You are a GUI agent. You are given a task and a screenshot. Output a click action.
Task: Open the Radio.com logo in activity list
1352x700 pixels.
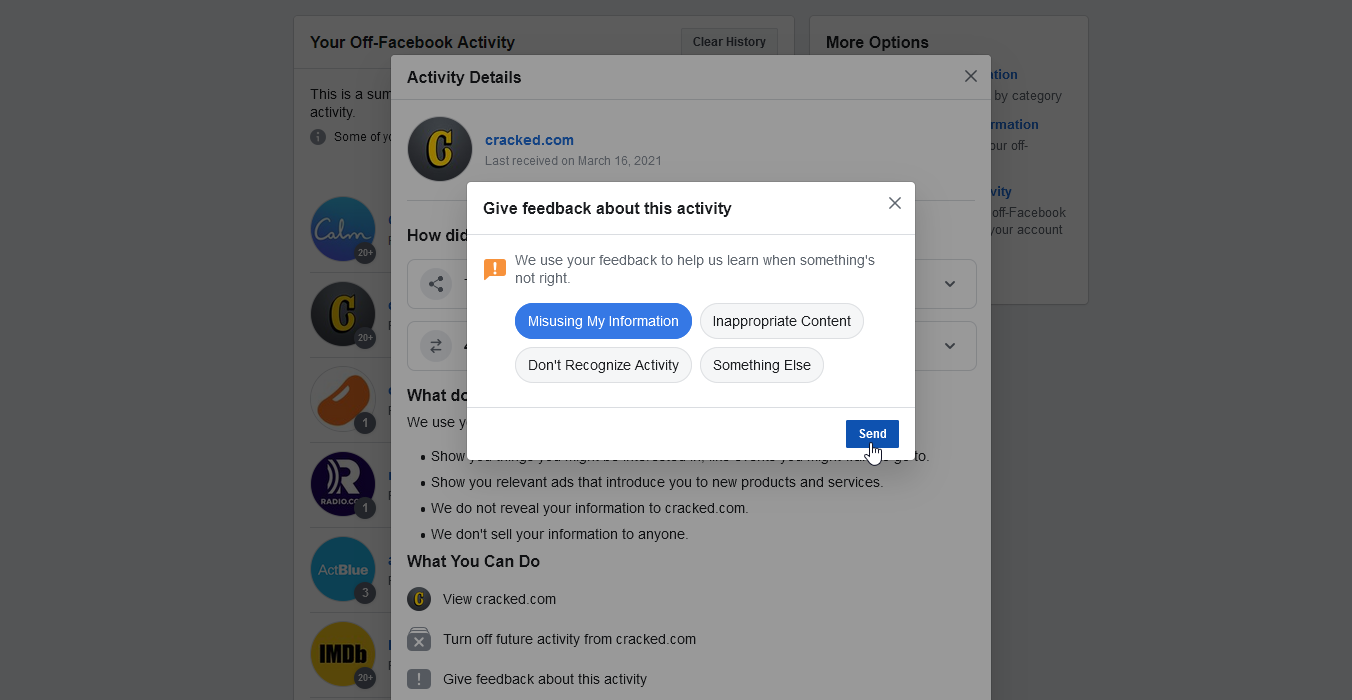[x=343, y=484]
